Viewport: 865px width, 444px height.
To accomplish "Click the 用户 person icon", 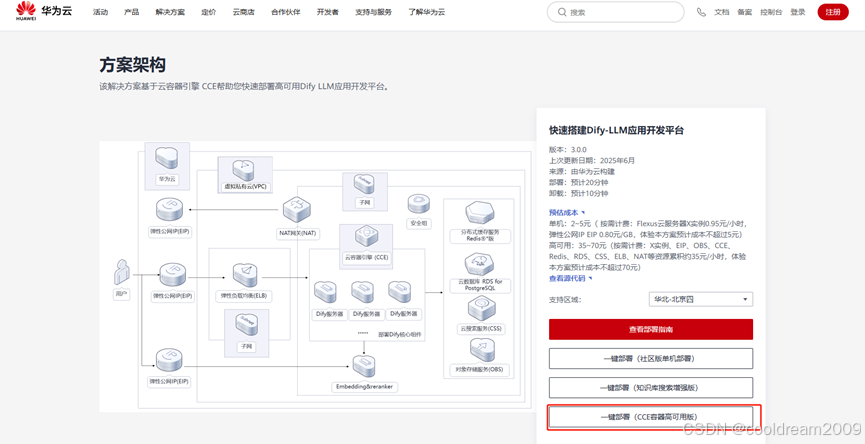I will pos(122,273).
